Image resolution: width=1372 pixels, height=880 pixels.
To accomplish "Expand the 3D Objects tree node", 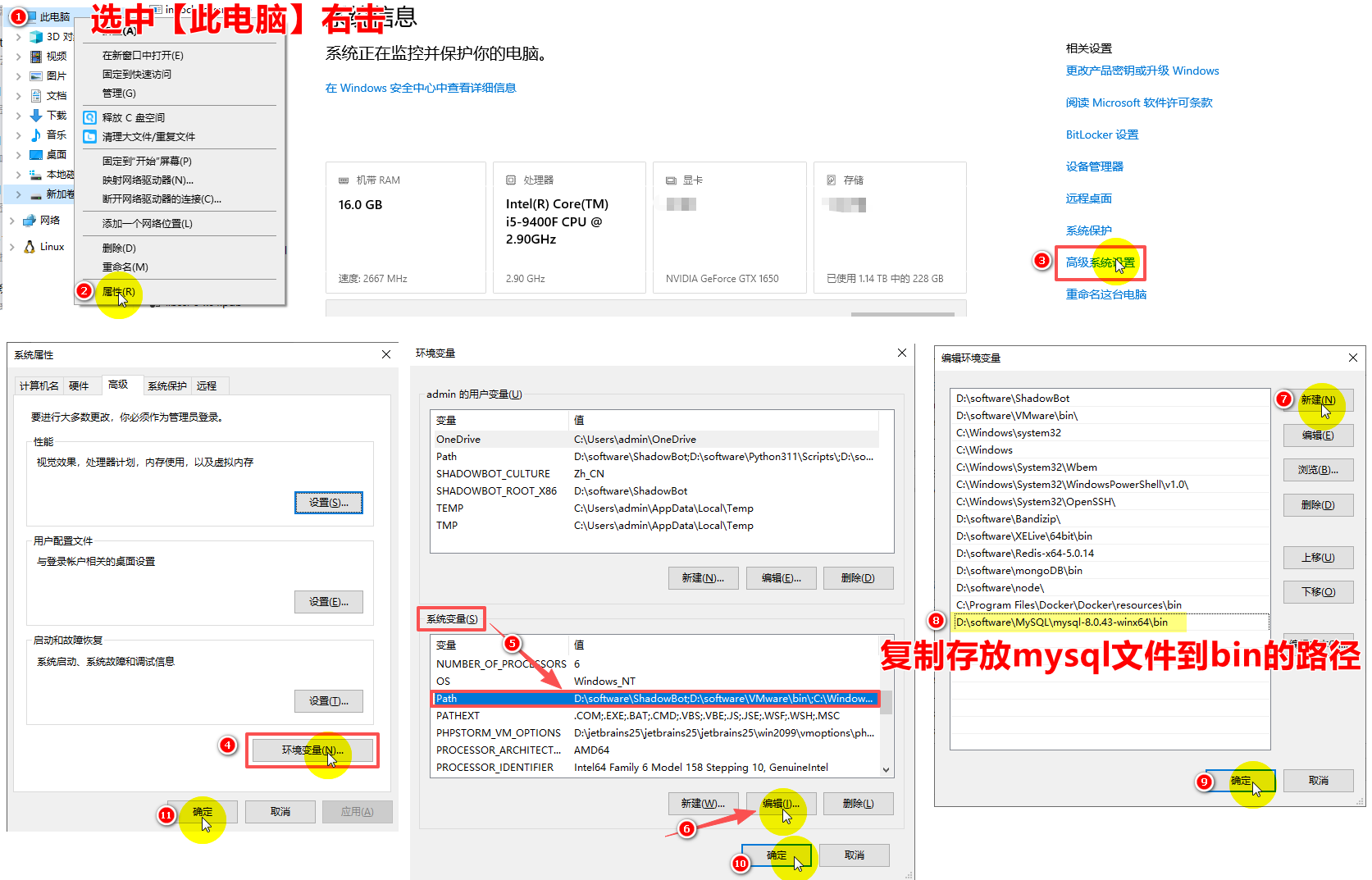I will pos(19,37).
